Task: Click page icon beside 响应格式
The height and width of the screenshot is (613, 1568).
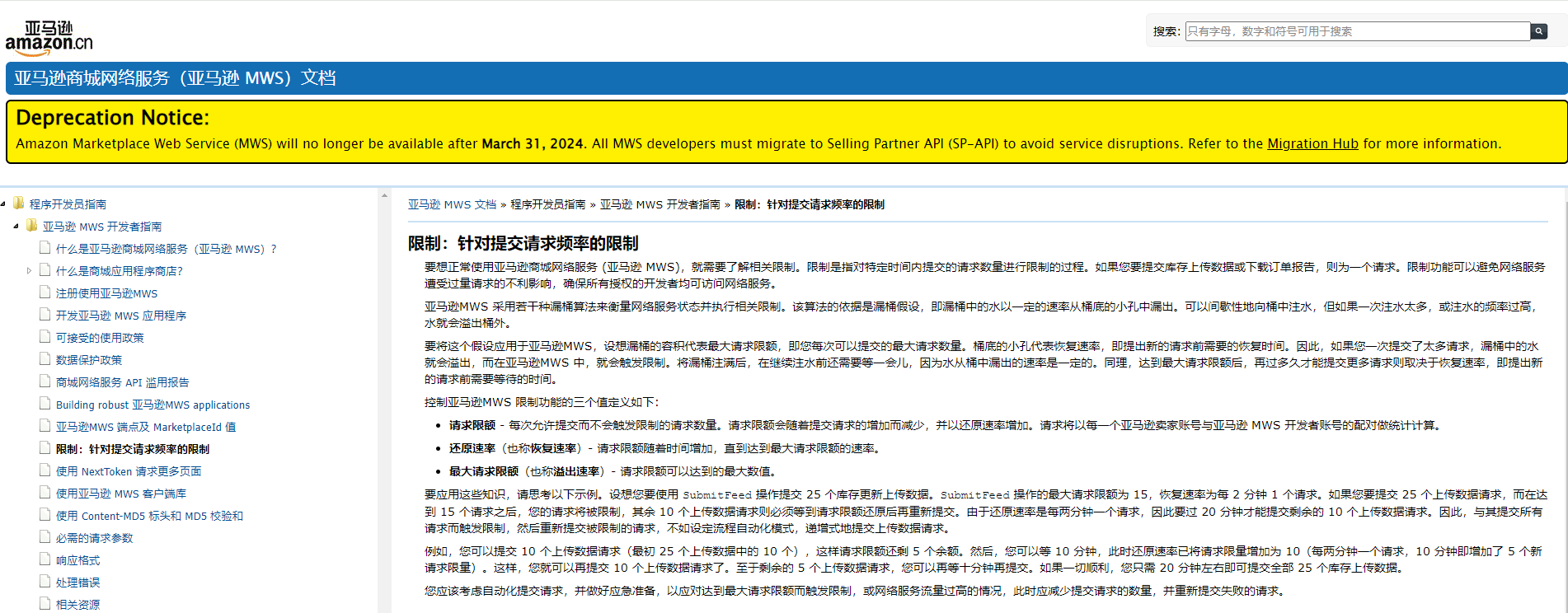Action: pos(45,559)
